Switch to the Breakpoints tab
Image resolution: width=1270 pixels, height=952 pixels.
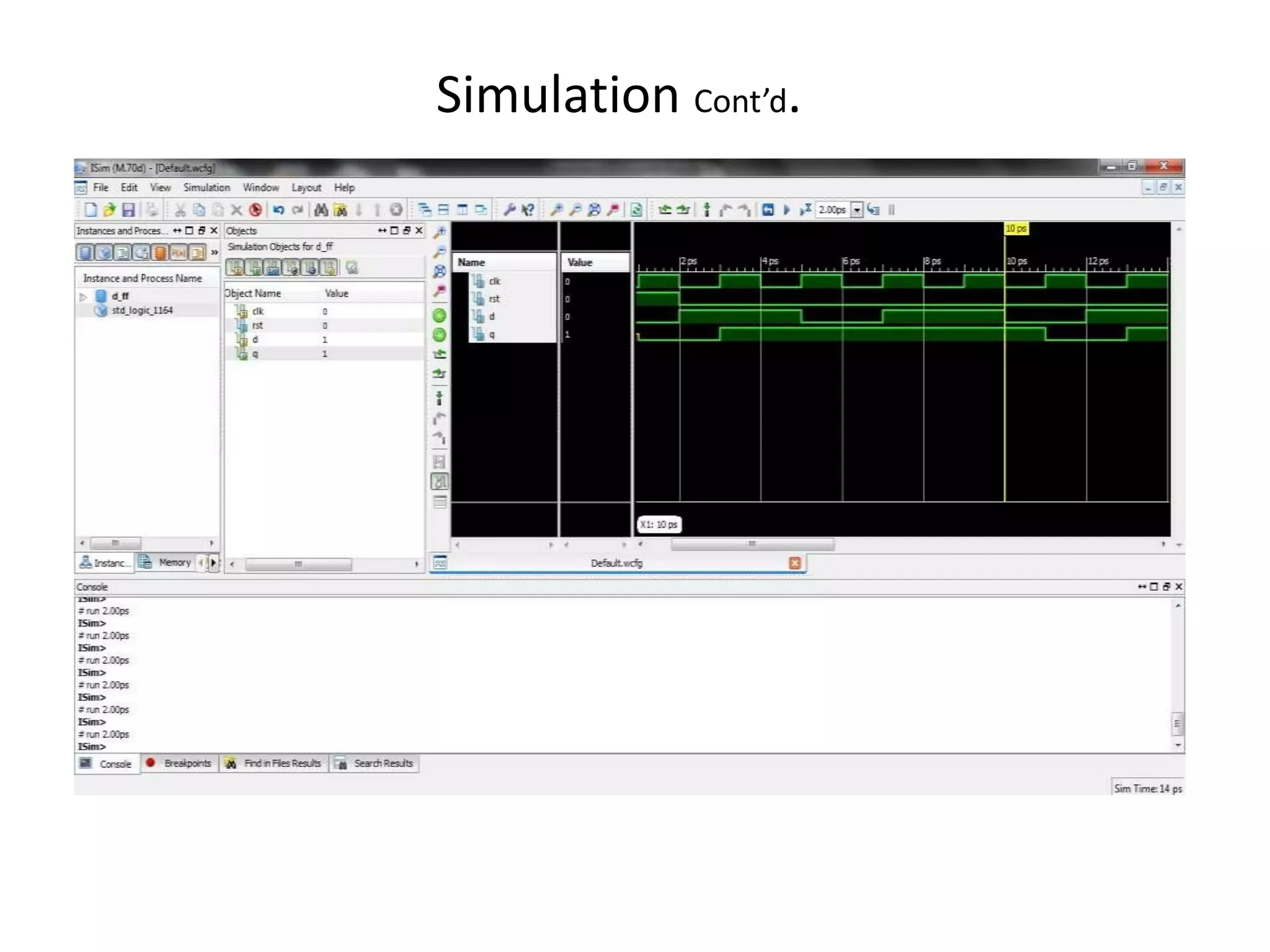coord(180,764)
